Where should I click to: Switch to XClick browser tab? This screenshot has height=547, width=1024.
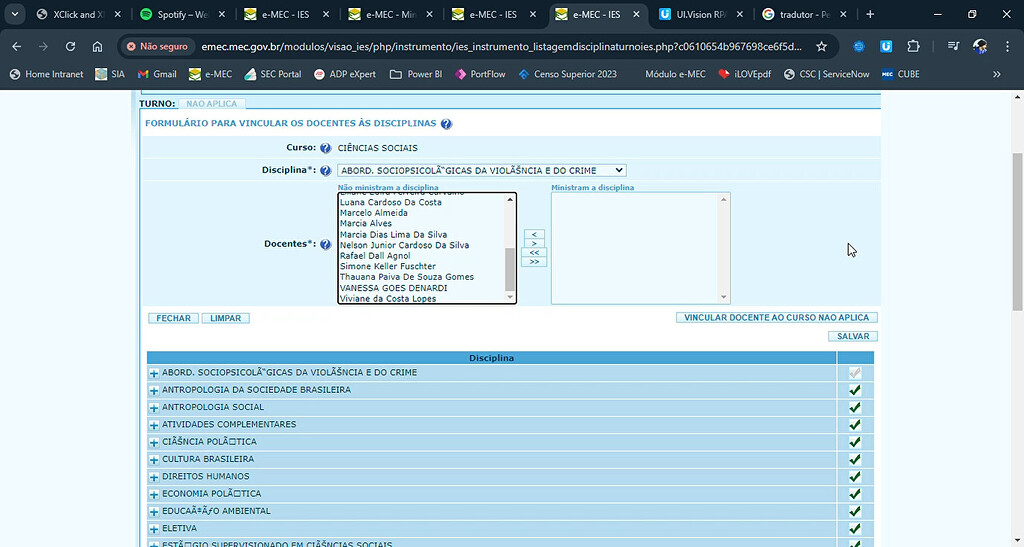point(78,14)
